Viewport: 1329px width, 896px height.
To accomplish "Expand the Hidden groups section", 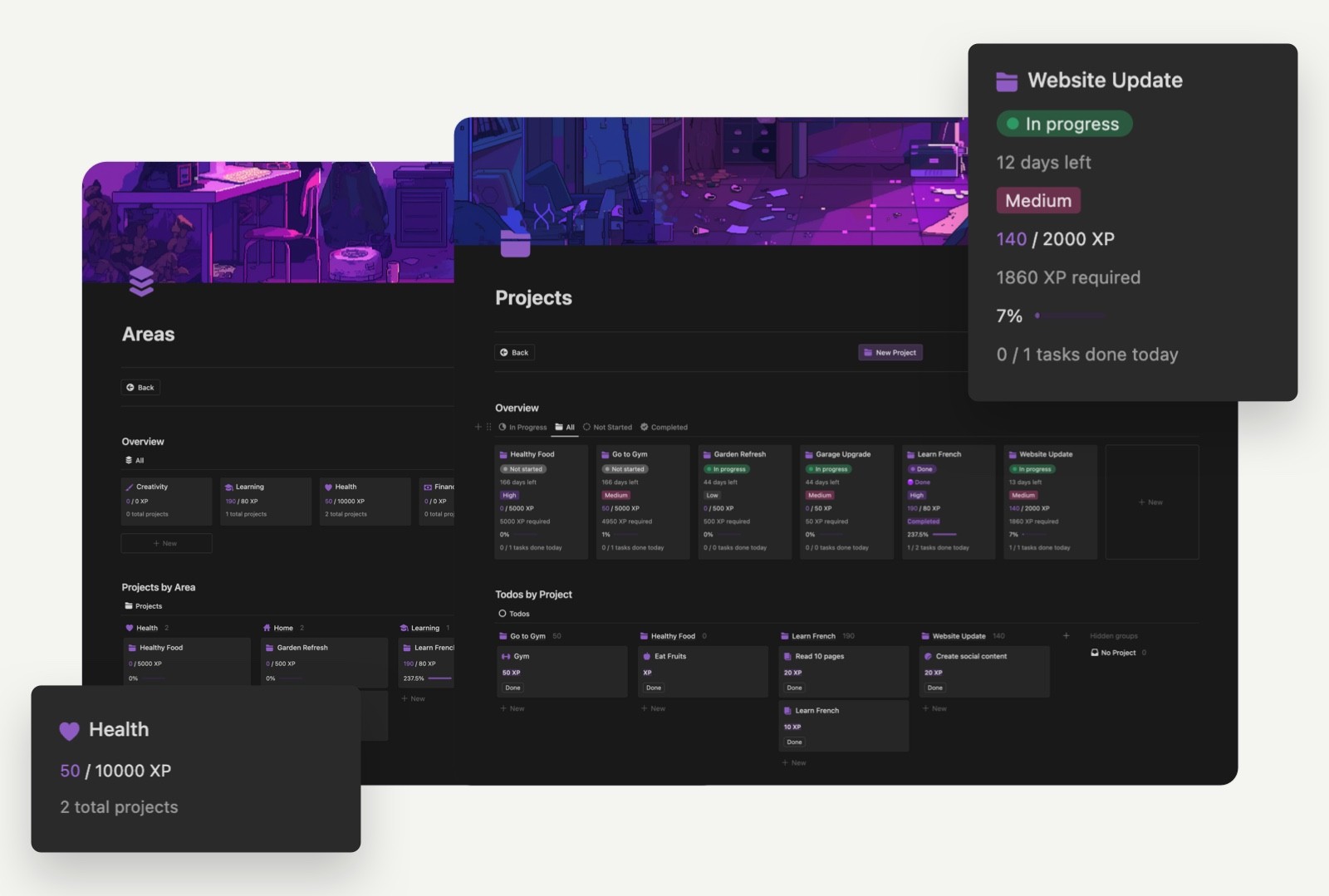I will click(1114, 636).
